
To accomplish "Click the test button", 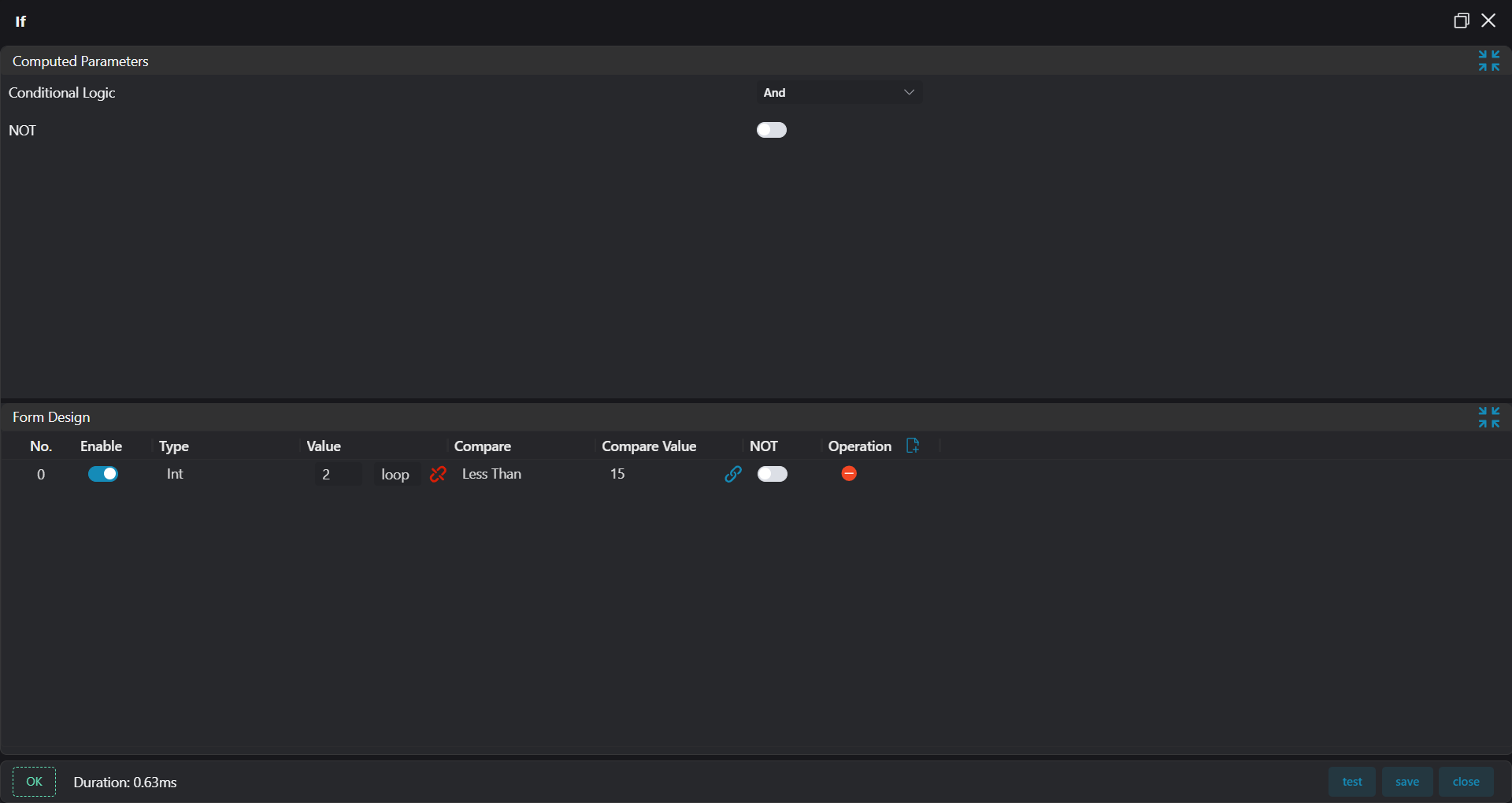I will 1352,782.
